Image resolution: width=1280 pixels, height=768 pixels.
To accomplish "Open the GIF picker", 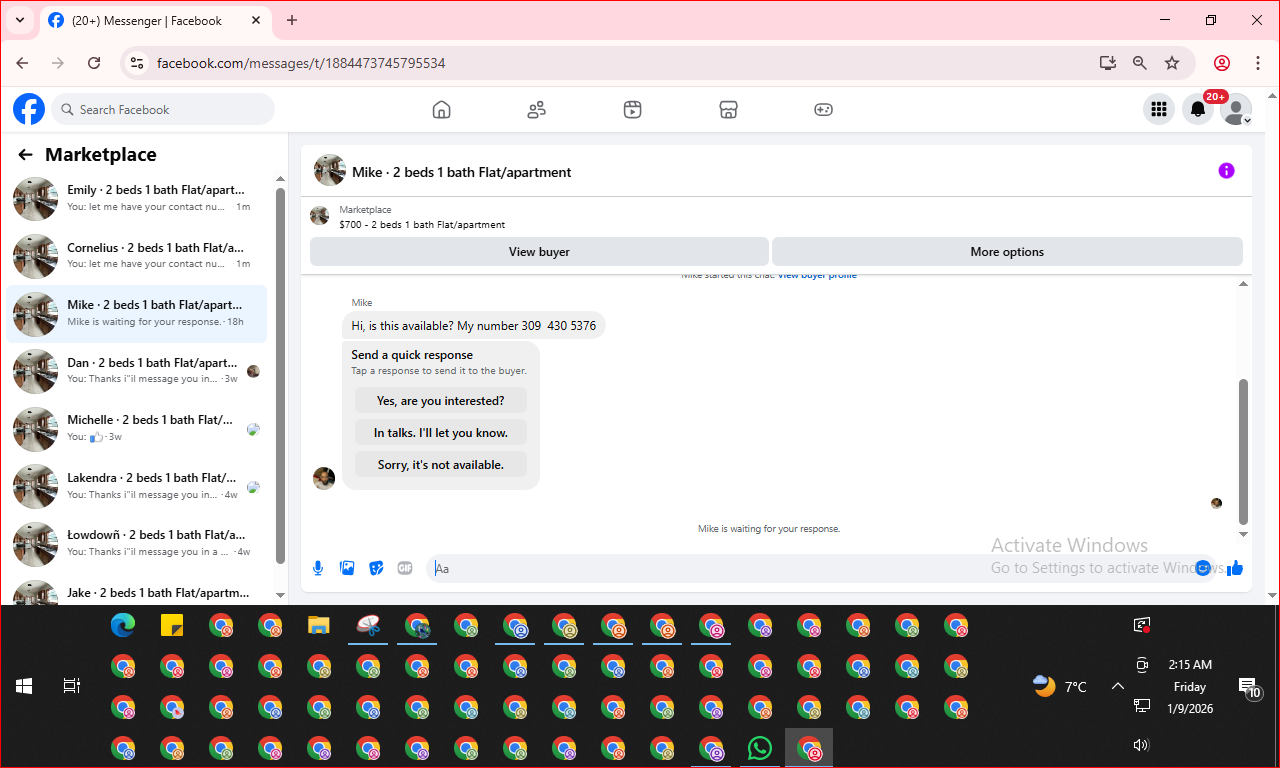I will [x=405, y=568].
